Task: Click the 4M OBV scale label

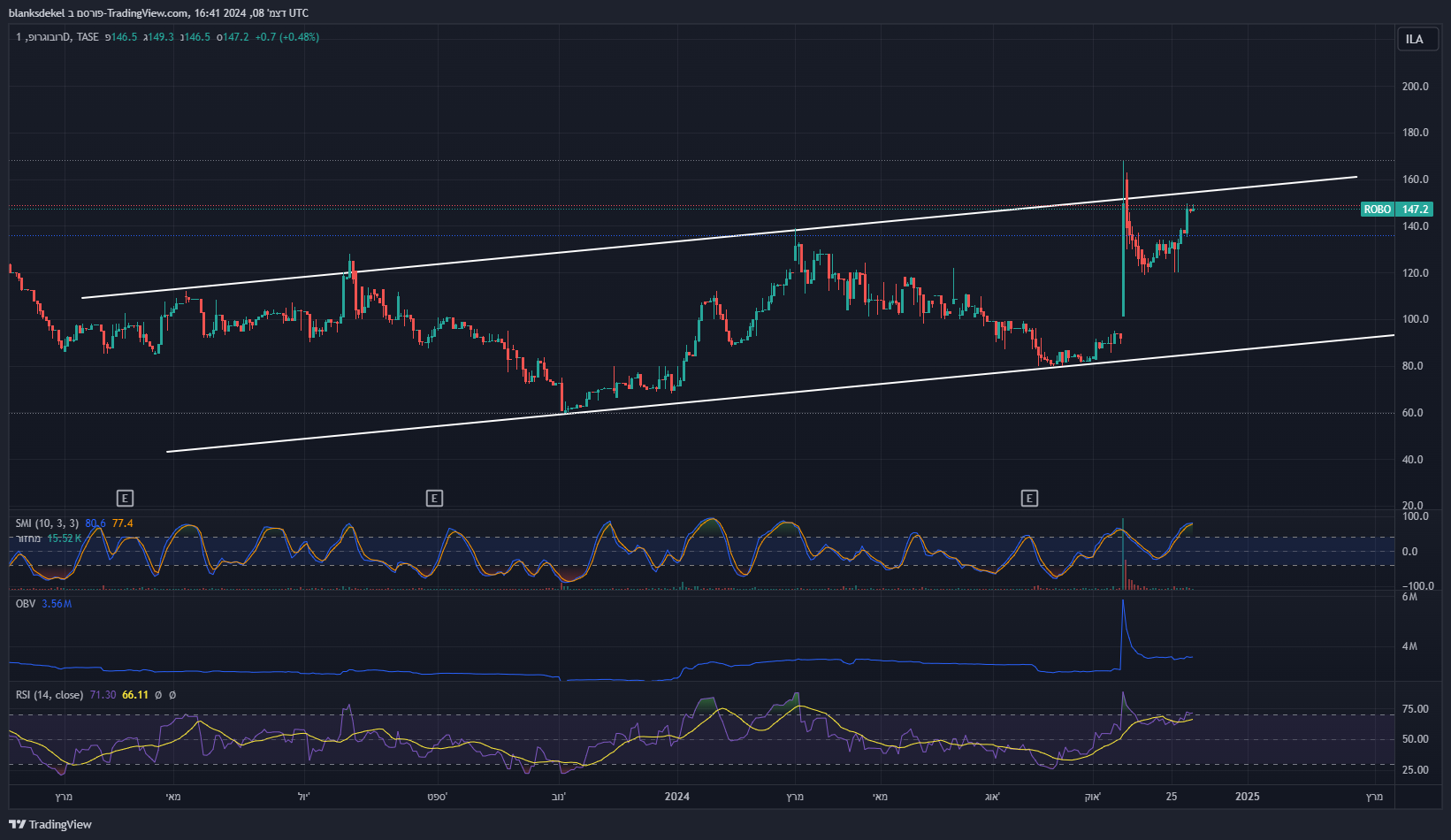Action: (1409, 646)
